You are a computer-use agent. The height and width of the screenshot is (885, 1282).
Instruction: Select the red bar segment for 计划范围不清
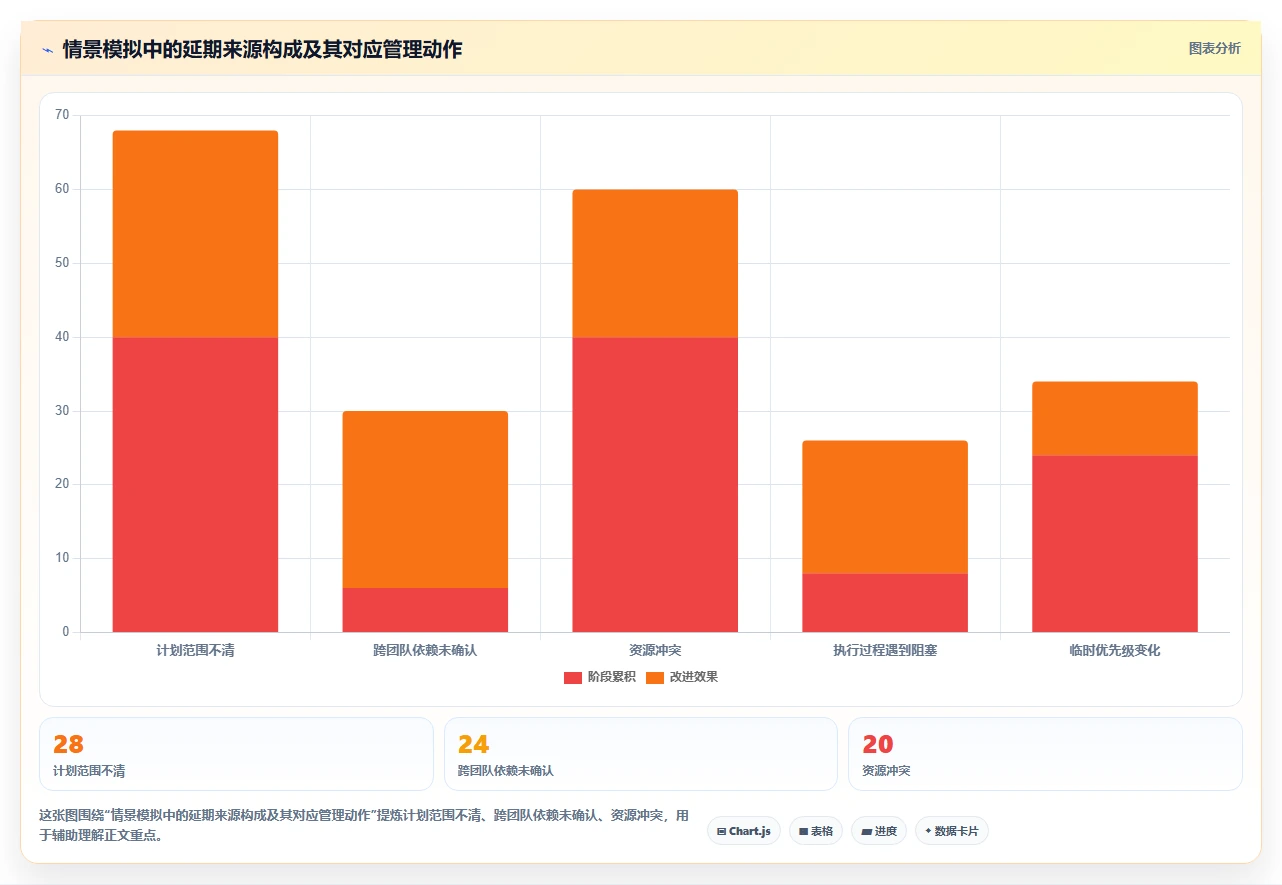click(x=195, y=485)
